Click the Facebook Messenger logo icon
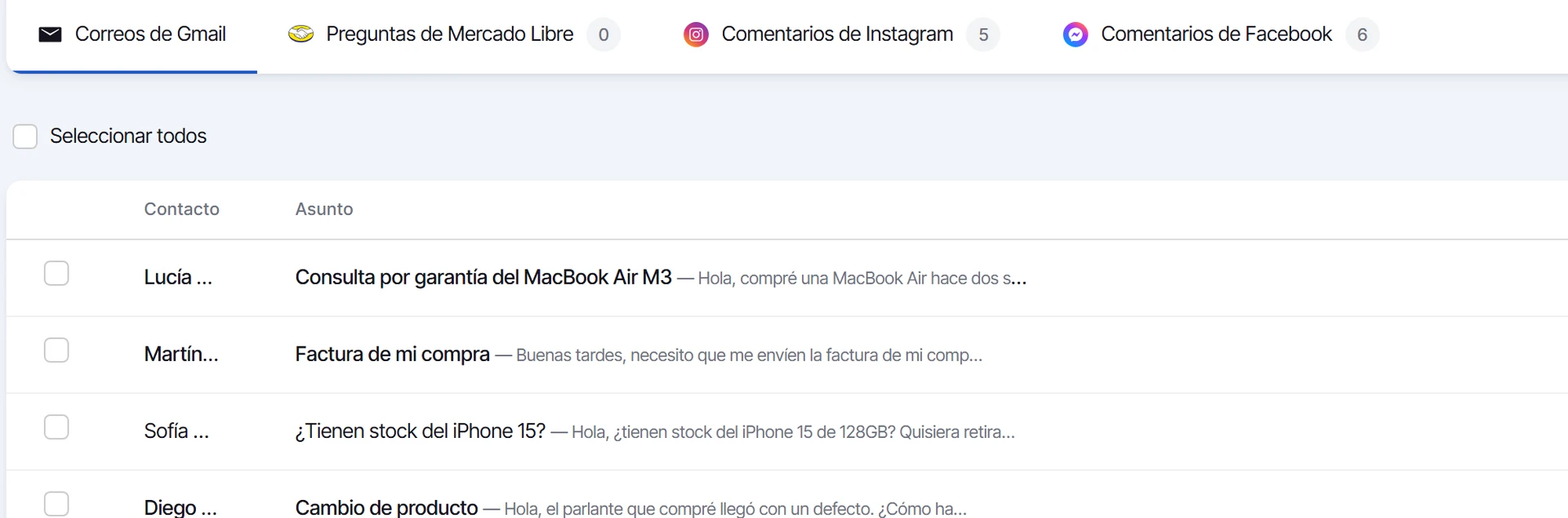1568x518 pixels. tap(1076, 34)
